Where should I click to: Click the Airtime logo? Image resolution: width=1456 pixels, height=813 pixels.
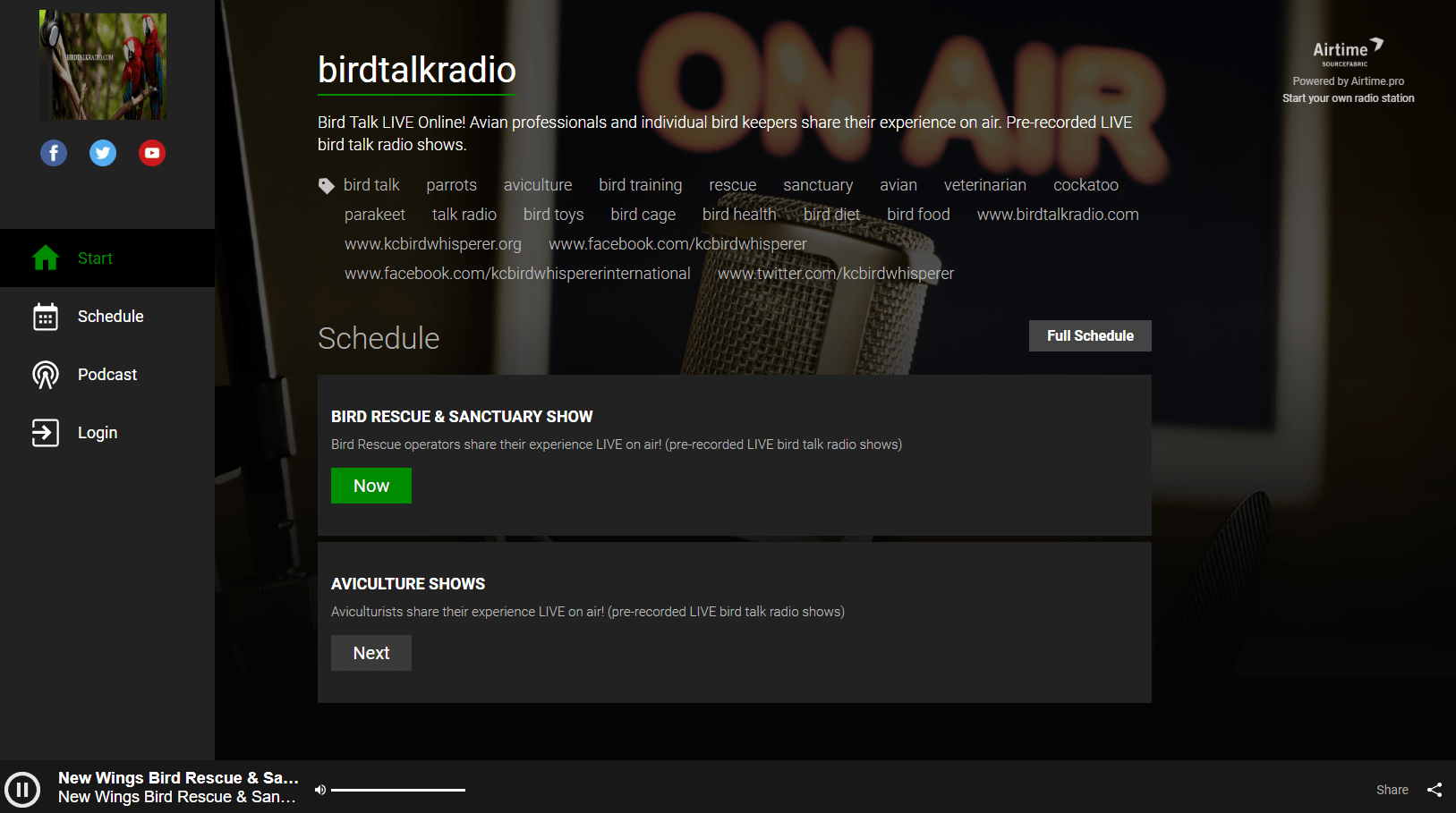[1348, 52]
